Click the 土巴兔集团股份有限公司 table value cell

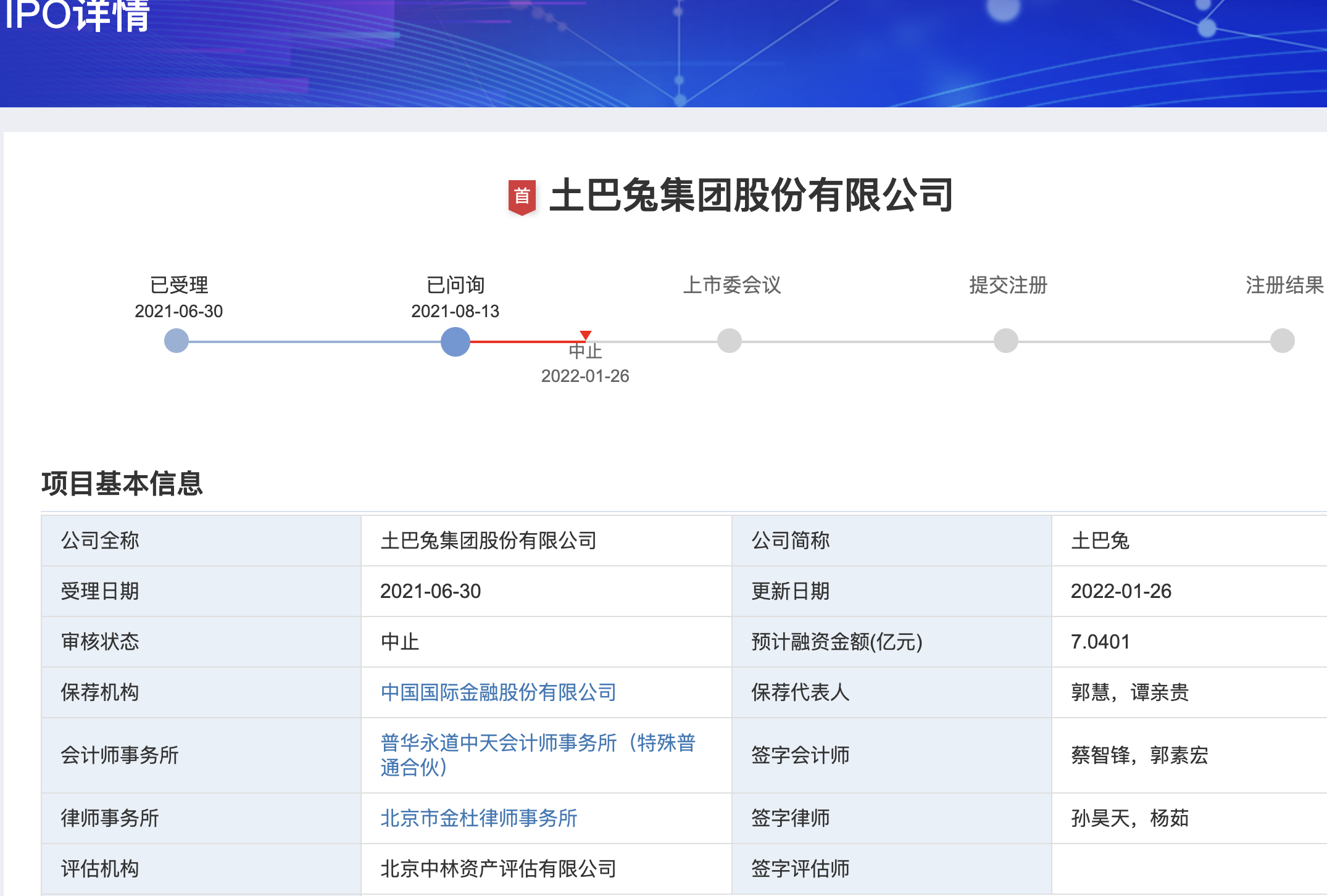(546, 541)
